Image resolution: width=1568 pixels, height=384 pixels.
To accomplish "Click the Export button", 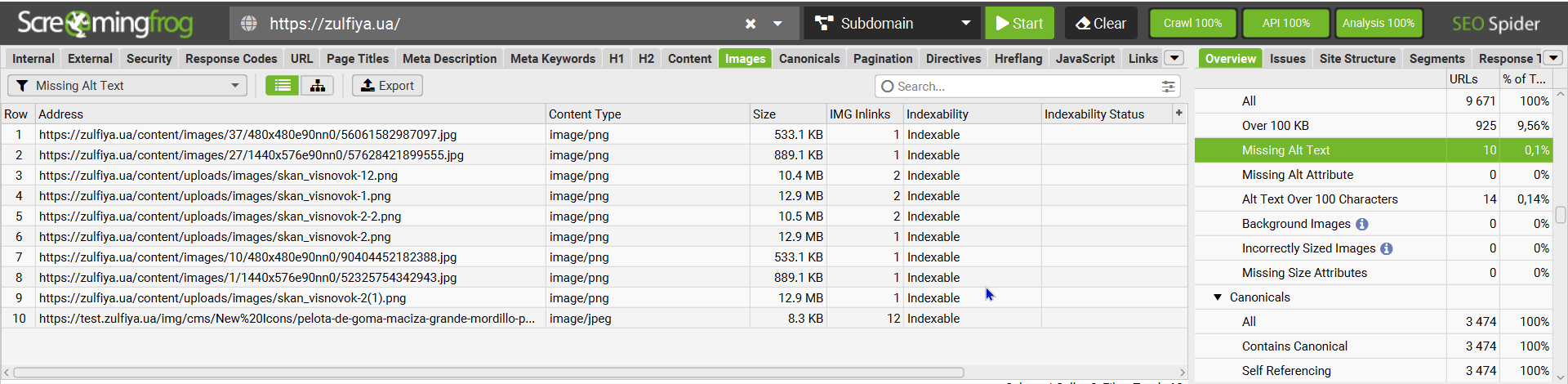I will 387,86.
